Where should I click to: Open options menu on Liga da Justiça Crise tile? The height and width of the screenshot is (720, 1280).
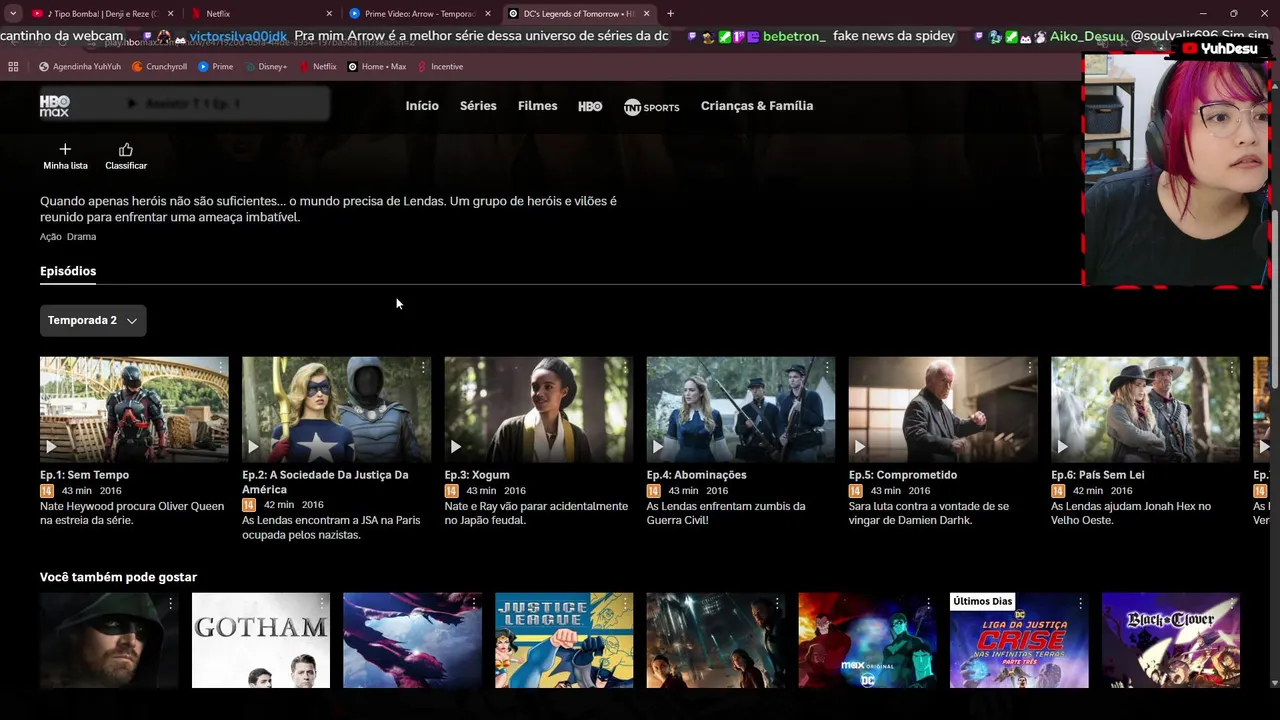[1080, 604]
